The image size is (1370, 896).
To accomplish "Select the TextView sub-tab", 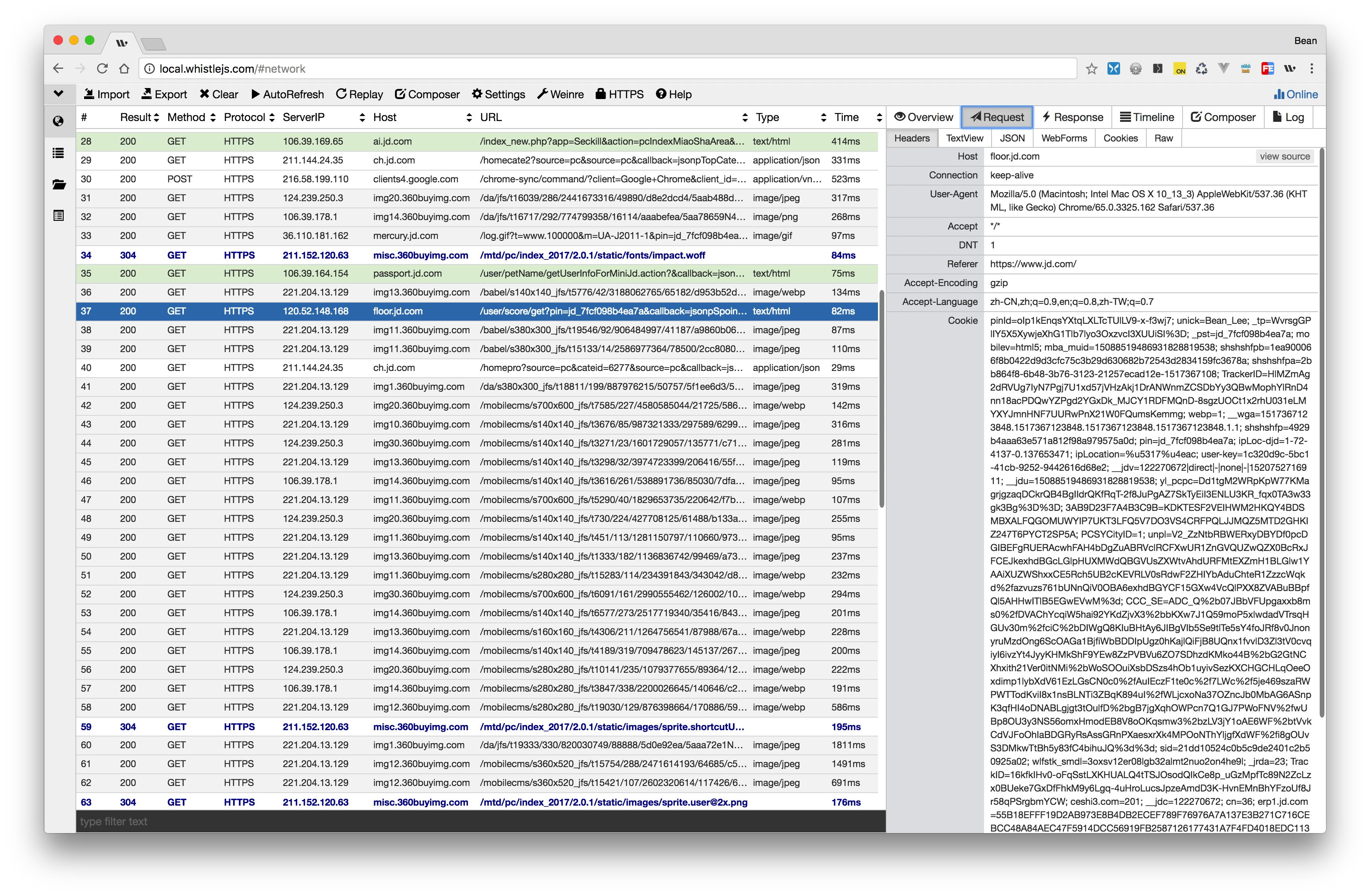I will tap(964, 138).
